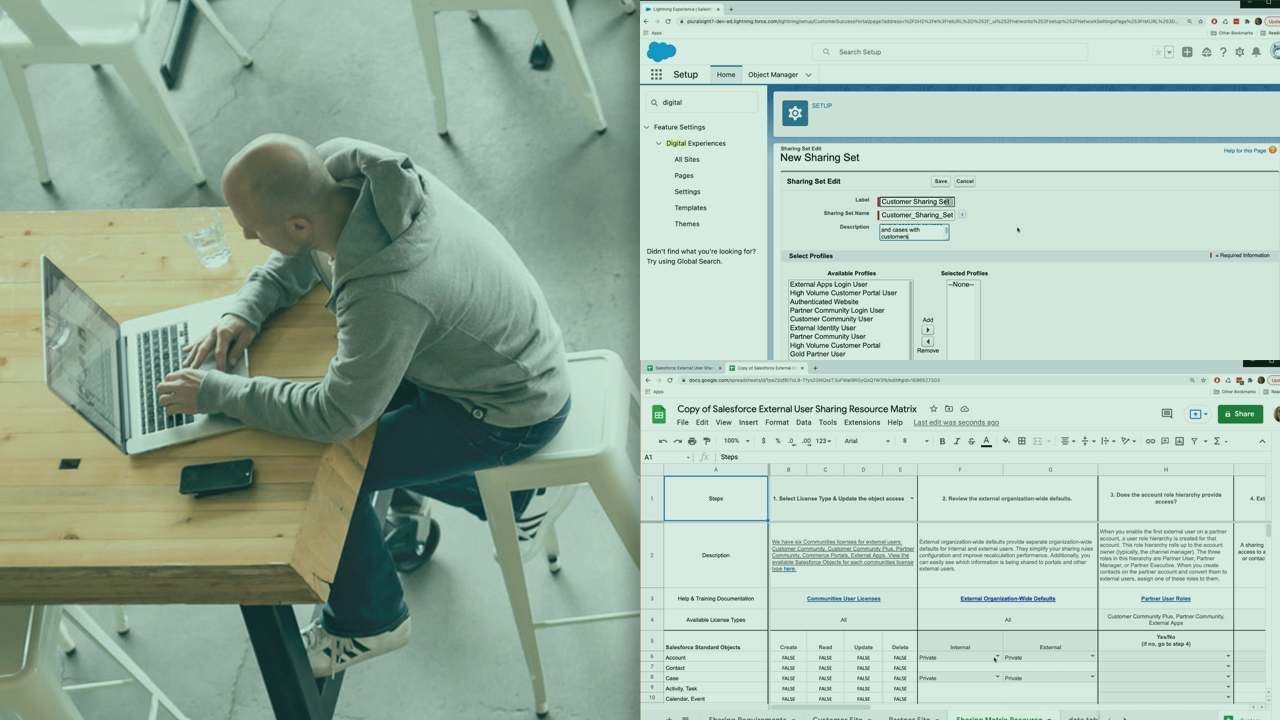The height and width of the screenshot is (720, 1280).
Task: Open Account row Internal 'Private' dropdown
Action: (996, 657)
